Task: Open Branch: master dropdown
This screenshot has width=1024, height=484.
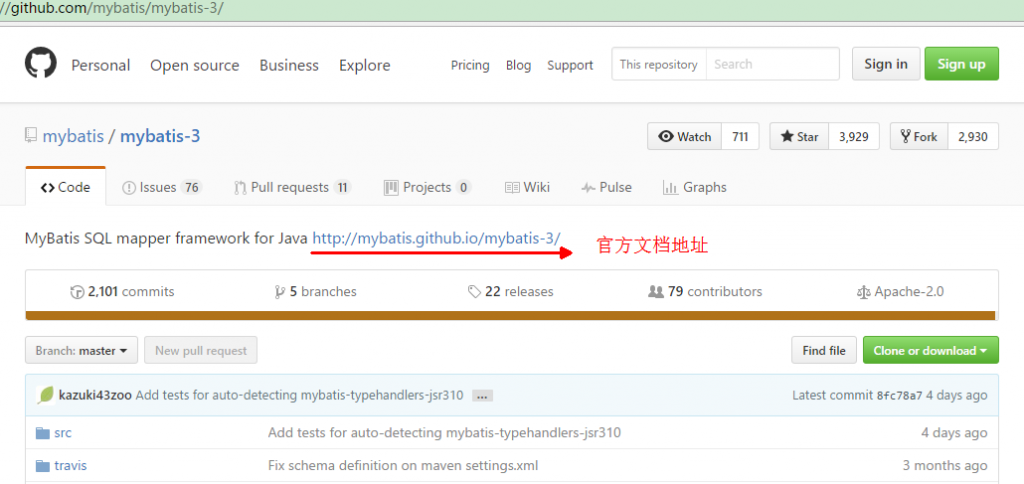Action: 82,350
